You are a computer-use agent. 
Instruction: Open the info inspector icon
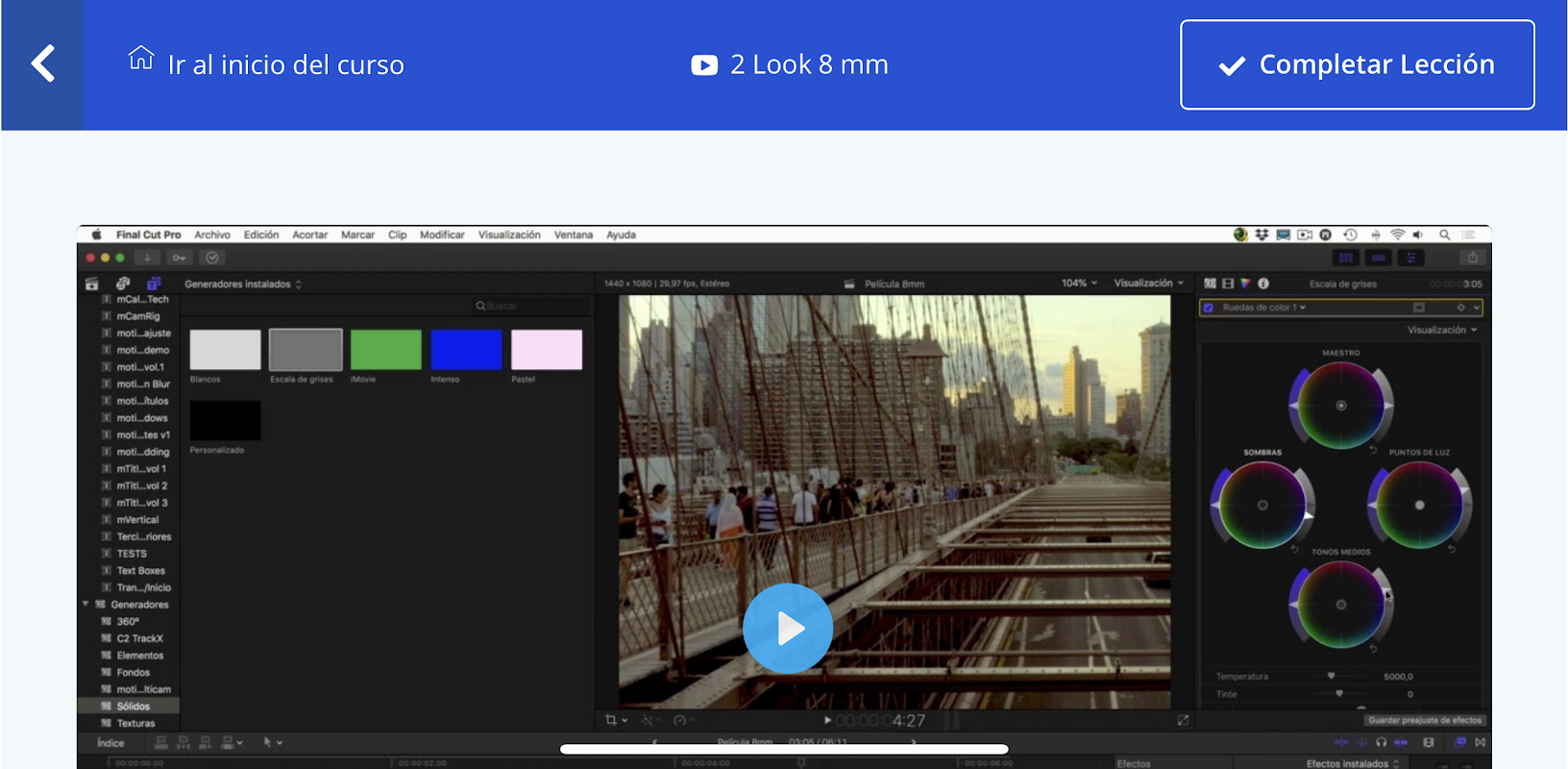(x=1263, y=284)
